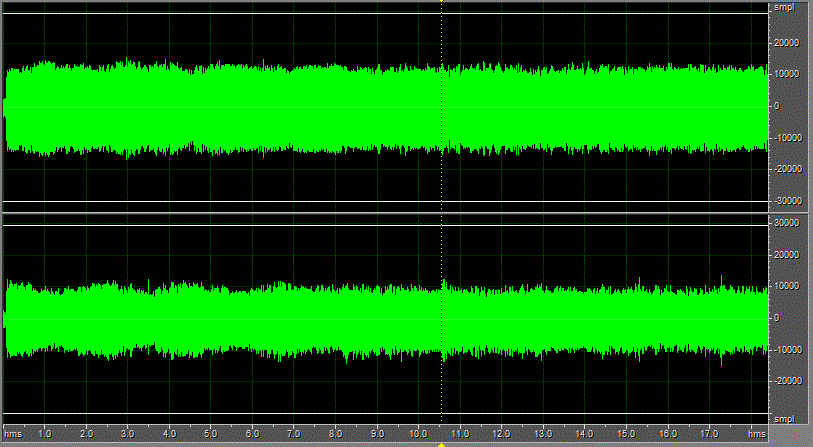Click the smpl label above the amplitude ruler
This screenshot has height=447, width=813.
pyautogui.click(x=784, y=8)
